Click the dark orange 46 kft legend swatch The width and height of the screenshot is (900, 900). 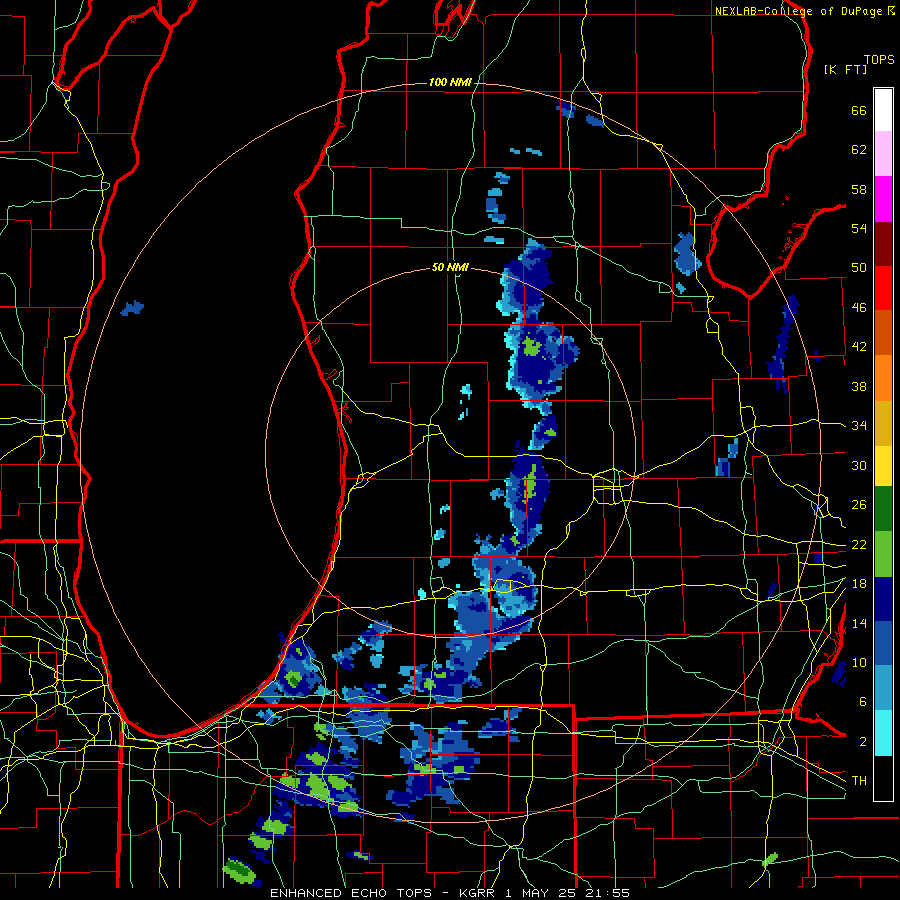click(883, 333)
